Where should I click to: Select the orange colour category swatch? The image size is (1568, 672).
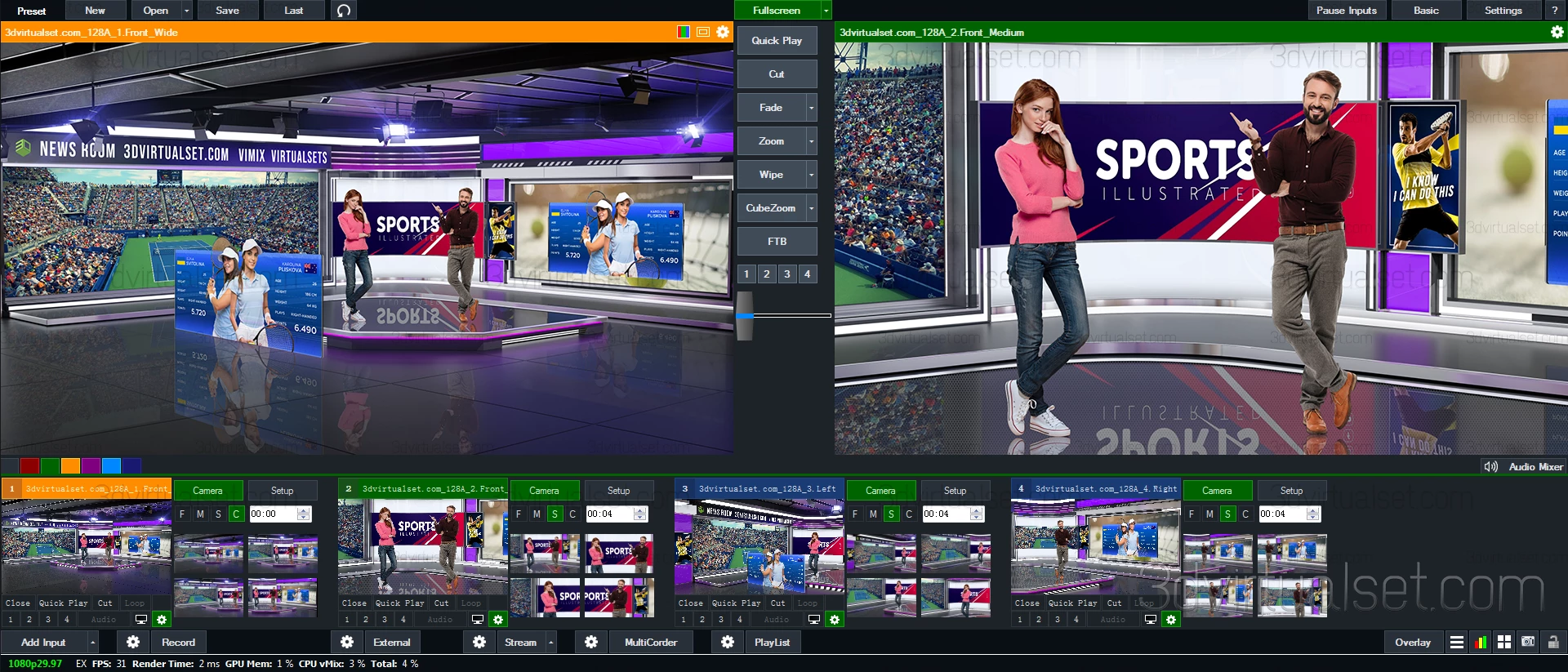(70, 466)
